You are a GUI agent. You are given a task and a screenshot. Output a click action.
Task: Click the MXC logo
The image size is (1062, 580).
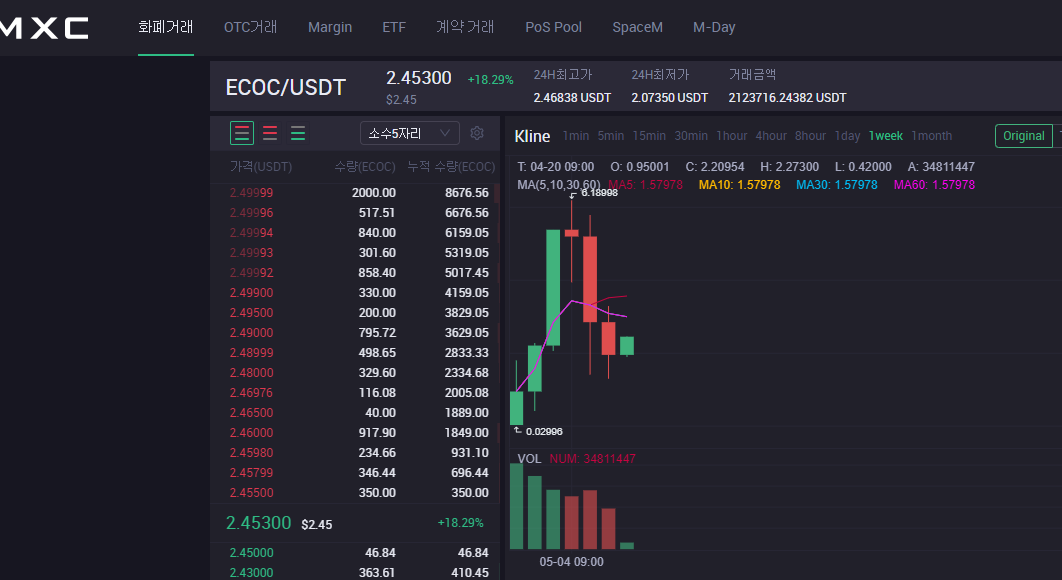[x=44, y=28]
